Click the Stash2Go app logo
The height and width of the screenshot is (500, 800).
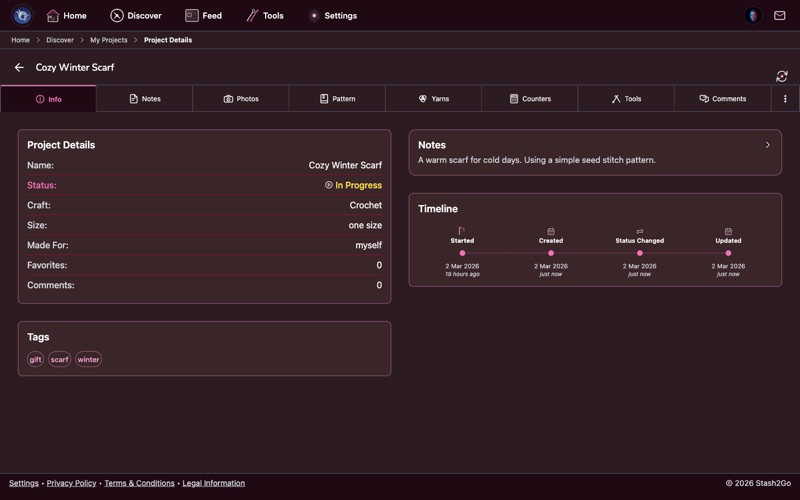pos(22,15)
